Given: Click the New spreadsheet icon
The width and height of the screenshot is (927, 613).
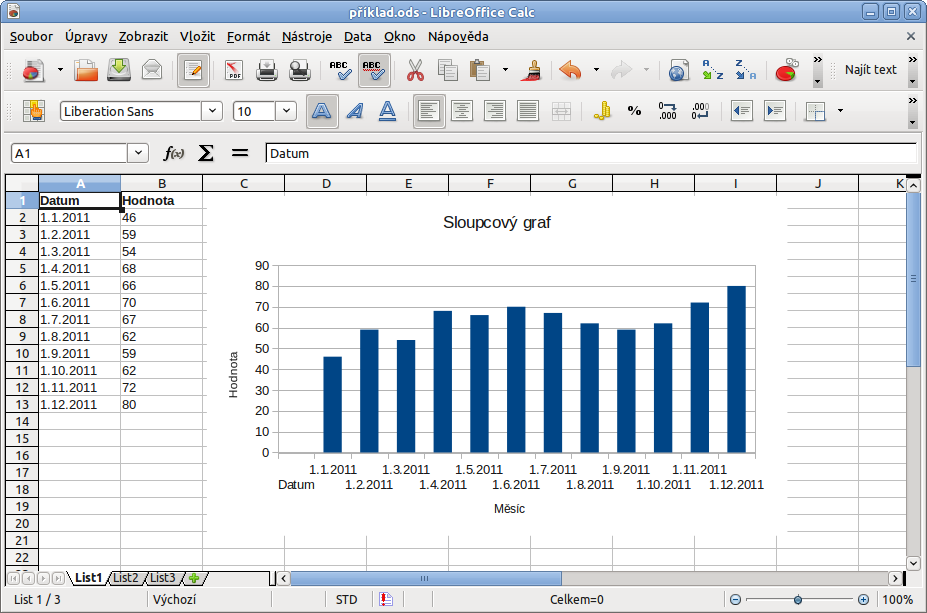Looking at the screenshot, I should click(33, 70).
